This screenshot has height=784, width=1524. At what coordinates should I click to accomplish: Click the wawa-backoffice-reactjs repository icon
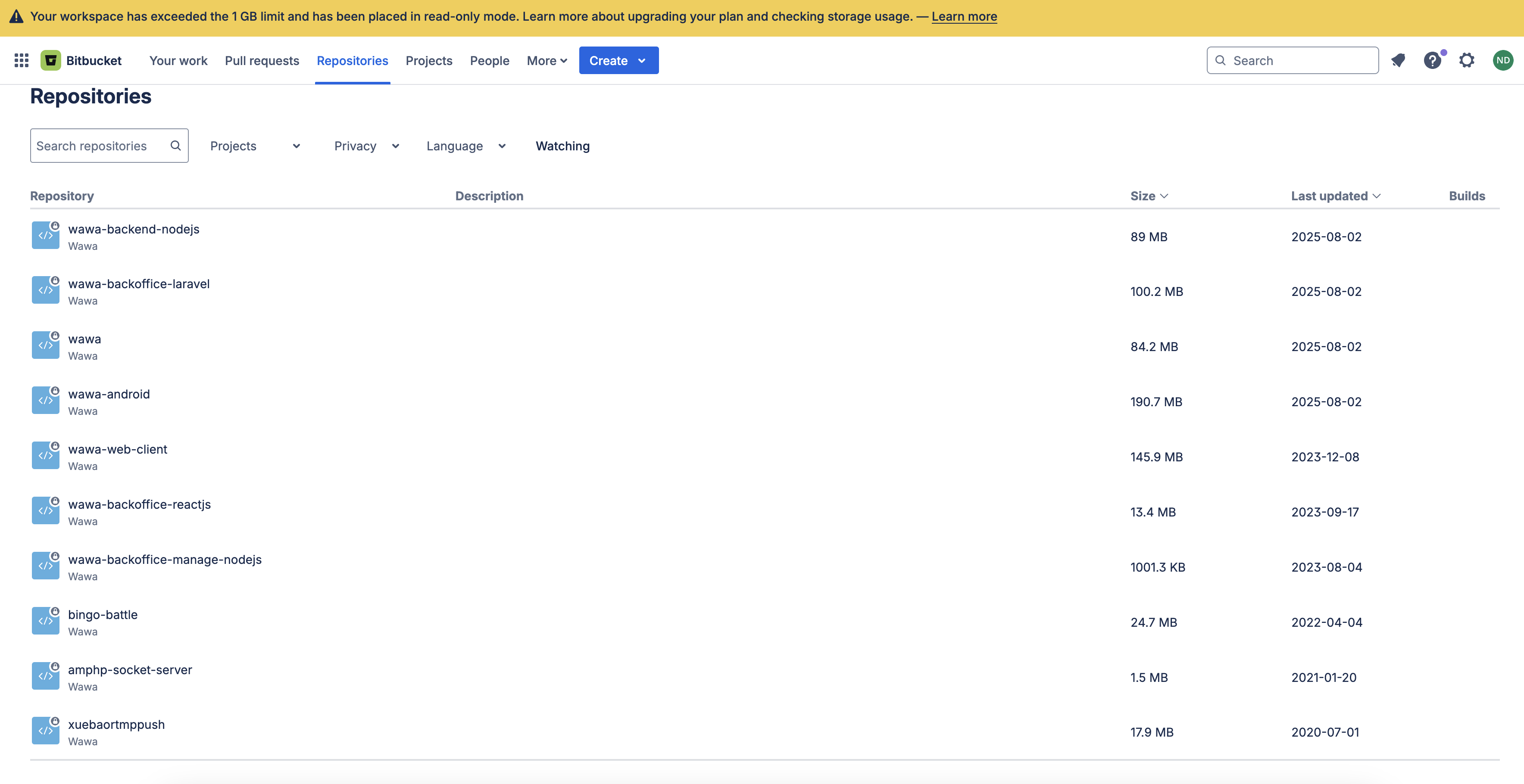pos(46,511)
